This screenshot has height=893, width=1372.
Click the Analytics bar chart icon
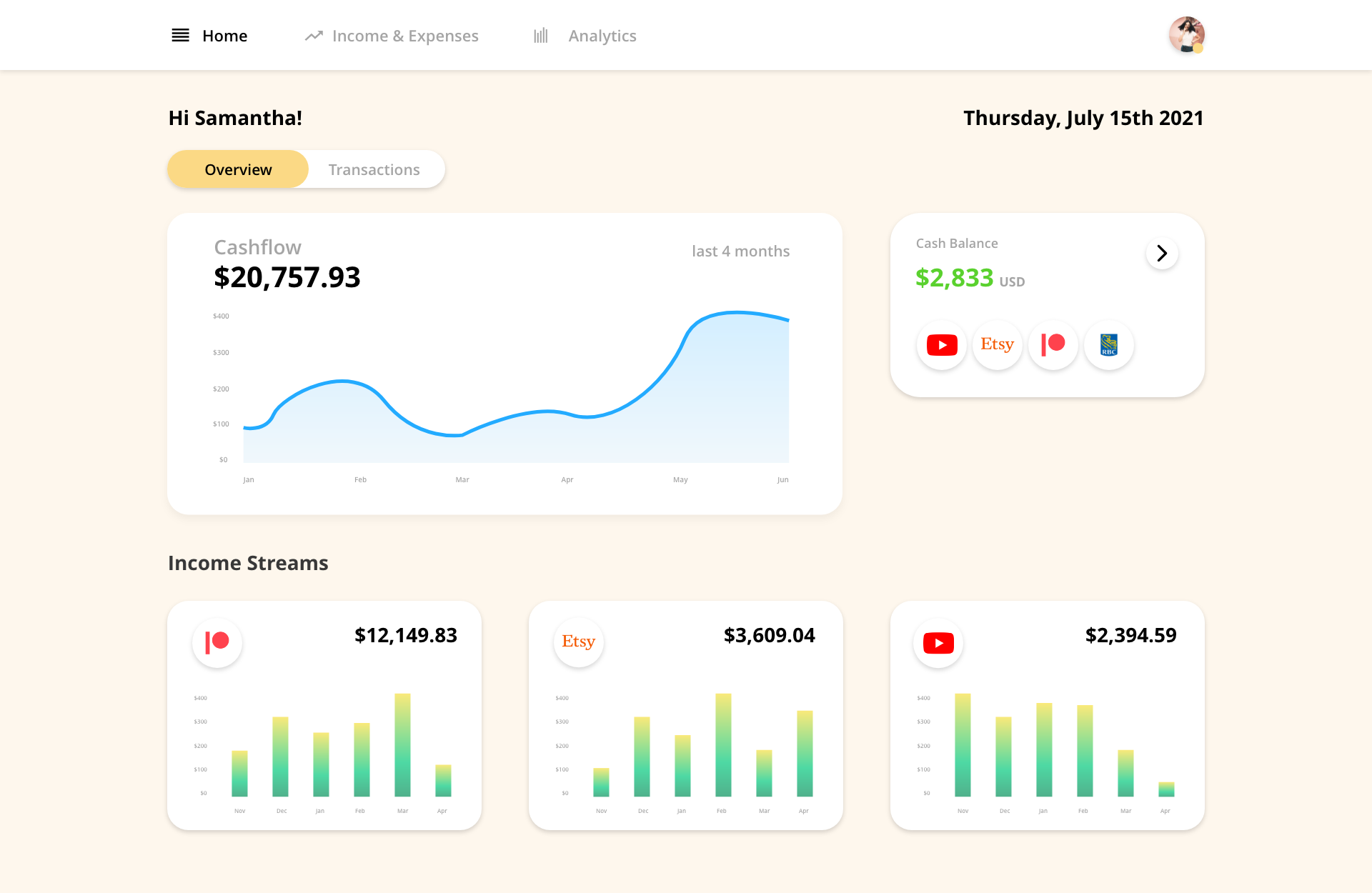[541, 36]
